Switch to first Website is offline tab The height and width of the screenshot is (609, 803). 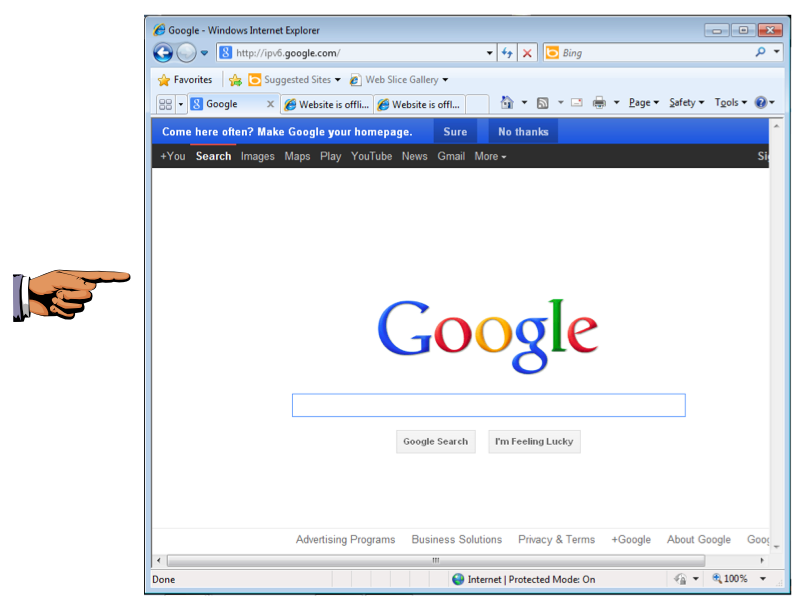coord(327,104)
